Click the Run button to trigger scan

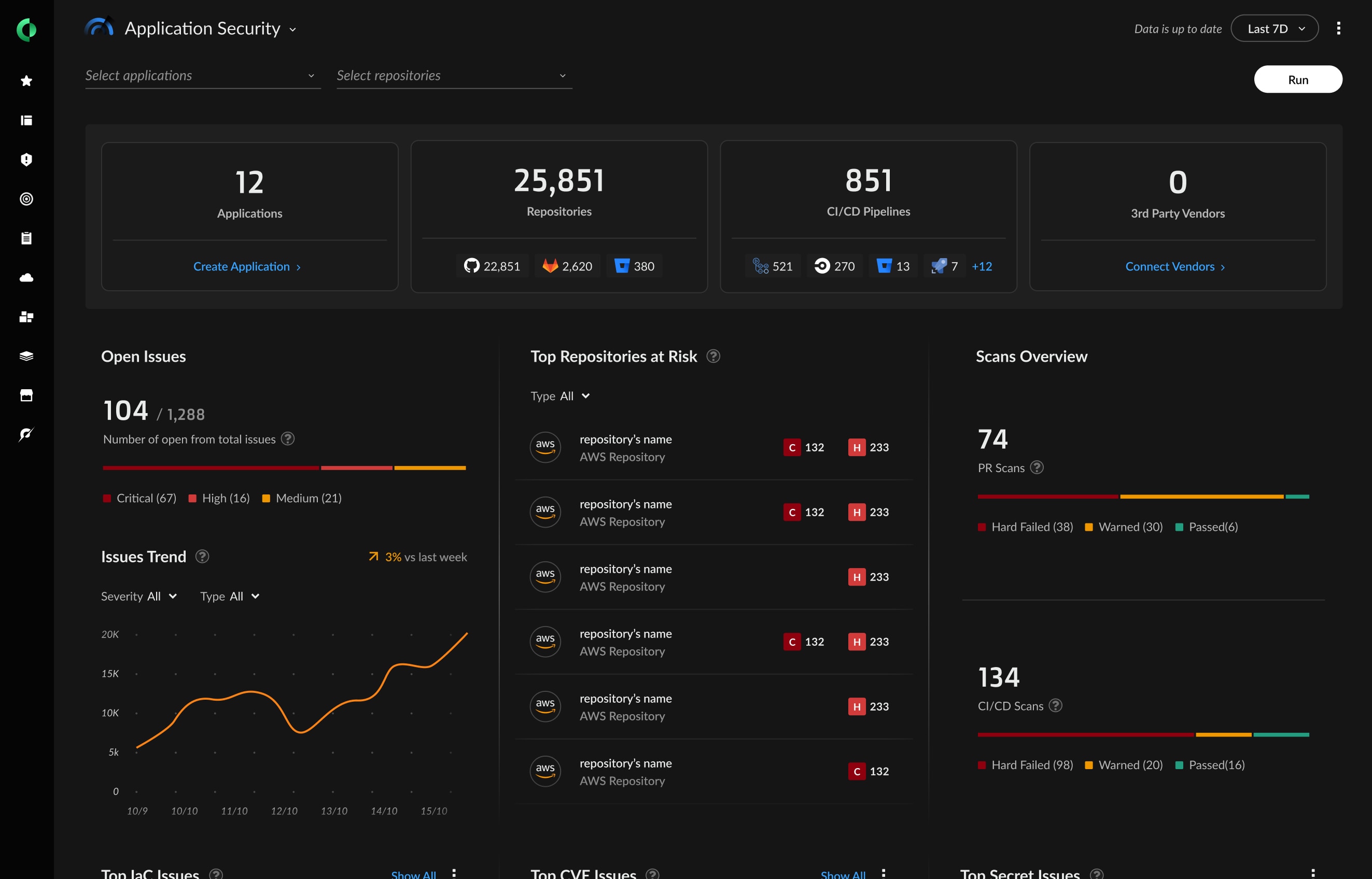[x=1297, y=79]
